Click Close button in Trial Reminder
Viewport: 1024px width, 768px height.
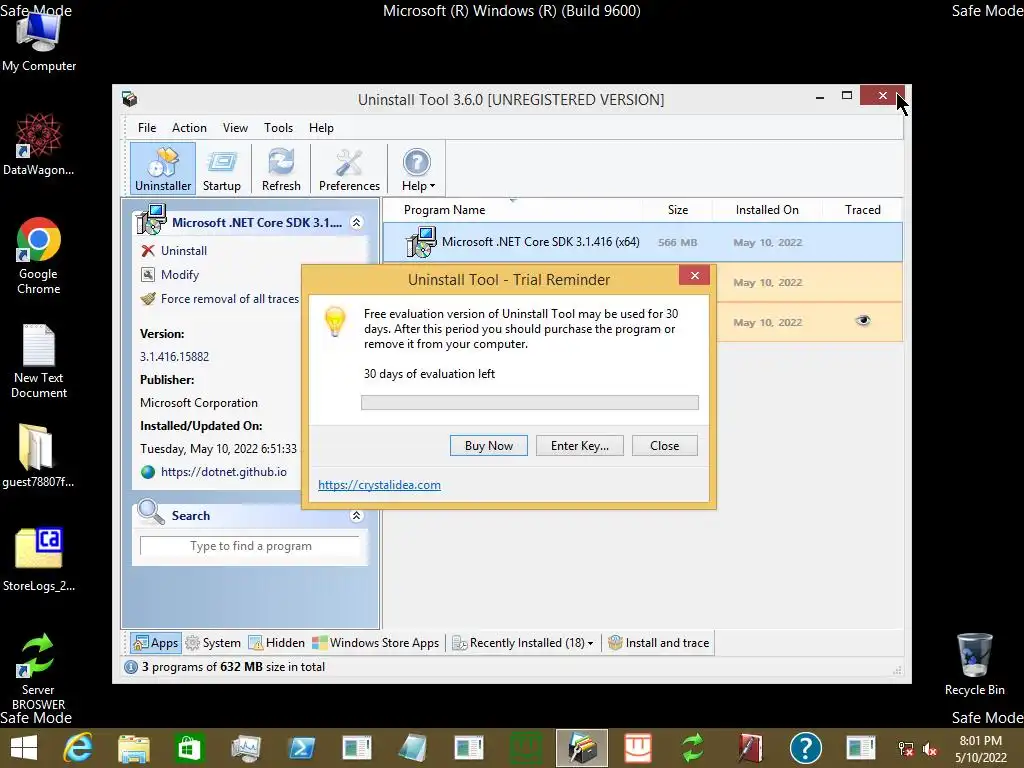point(664,446)
